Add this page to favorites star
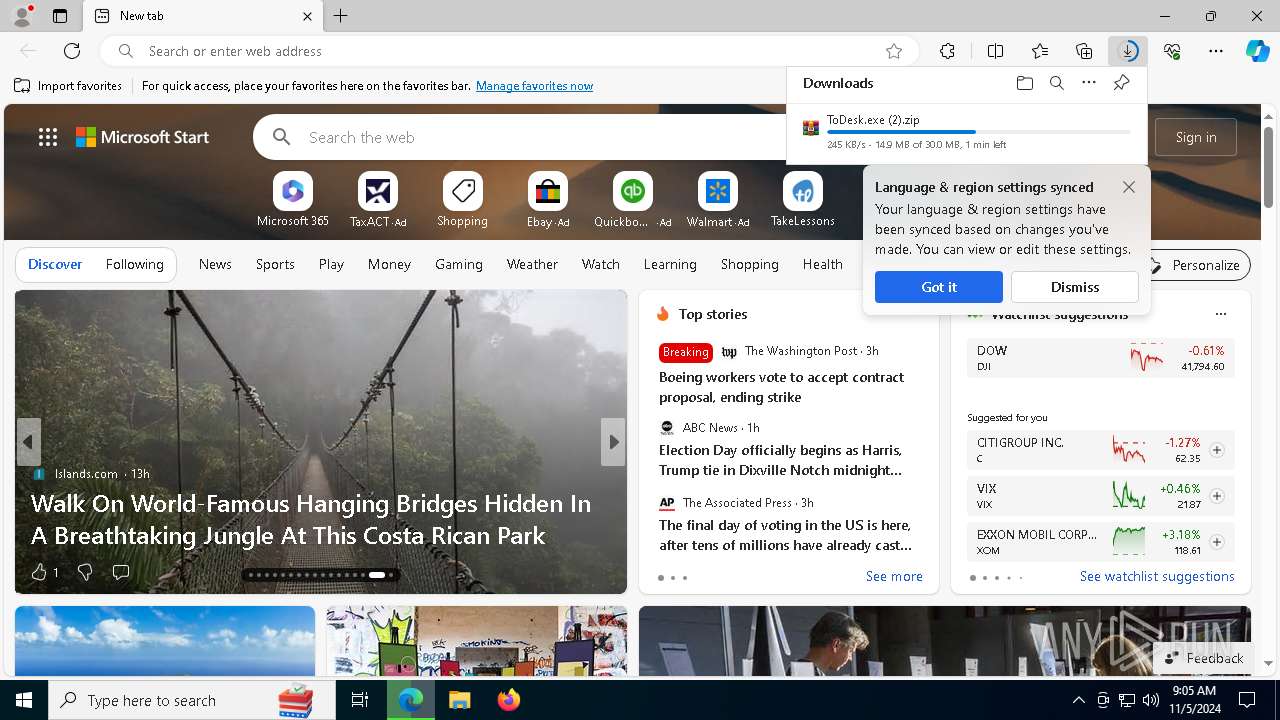Image resolution: width=1280 pixels, height=720 pixels. (894, 51)
